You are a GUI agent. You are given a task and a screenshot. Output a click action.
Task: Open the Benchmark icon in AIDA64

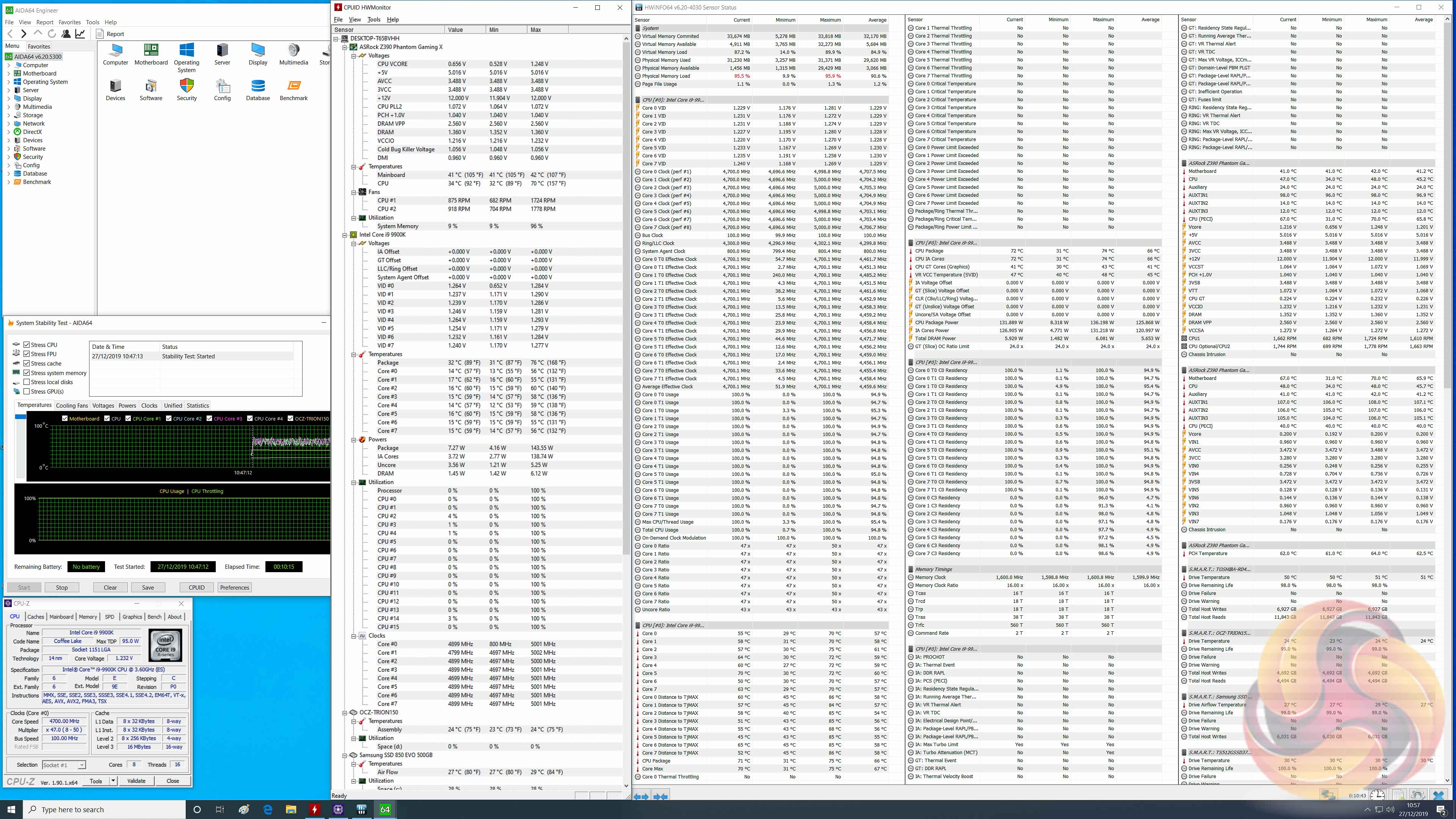[293, 87]
